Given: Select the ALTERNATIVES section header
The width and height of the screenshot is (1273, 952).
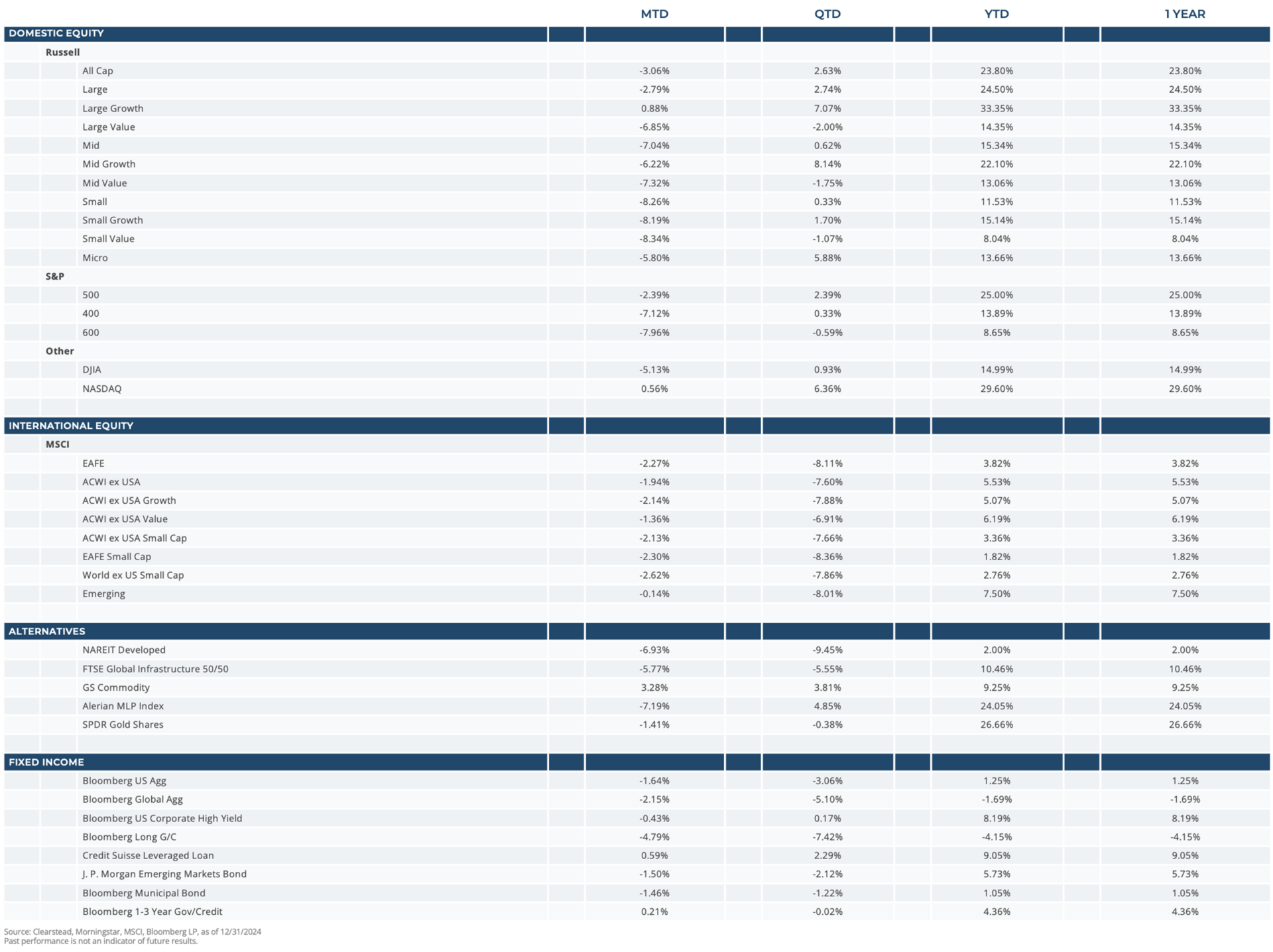Looking at the screenshot, I should tap(47, 631).
